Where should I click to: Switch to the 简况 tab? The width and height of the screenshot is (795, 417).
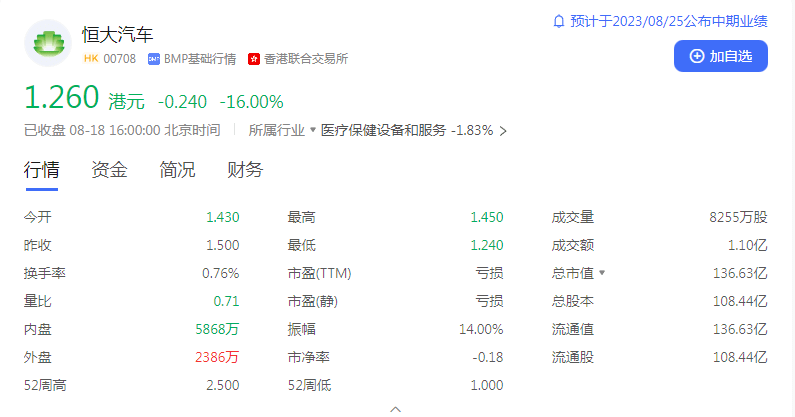(x=177, y=169)
